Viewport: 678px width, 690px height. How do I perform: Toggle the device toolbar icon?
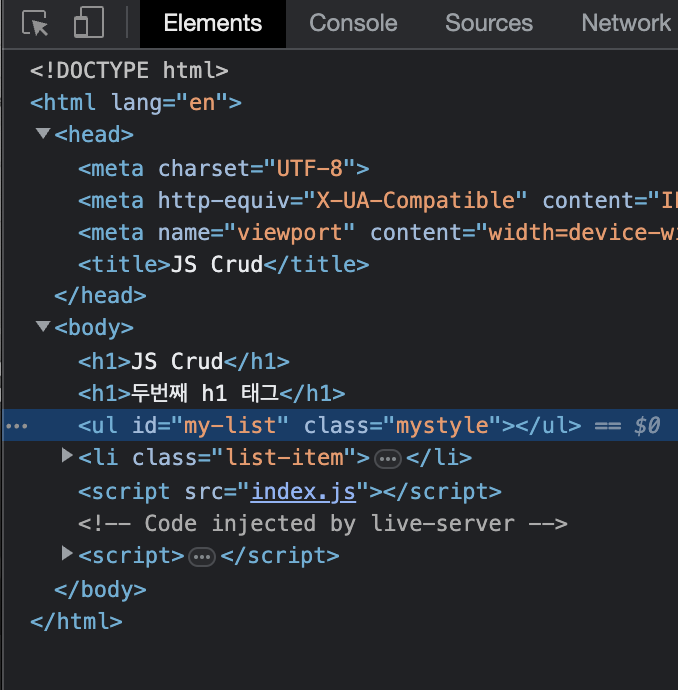click(89, 22)
